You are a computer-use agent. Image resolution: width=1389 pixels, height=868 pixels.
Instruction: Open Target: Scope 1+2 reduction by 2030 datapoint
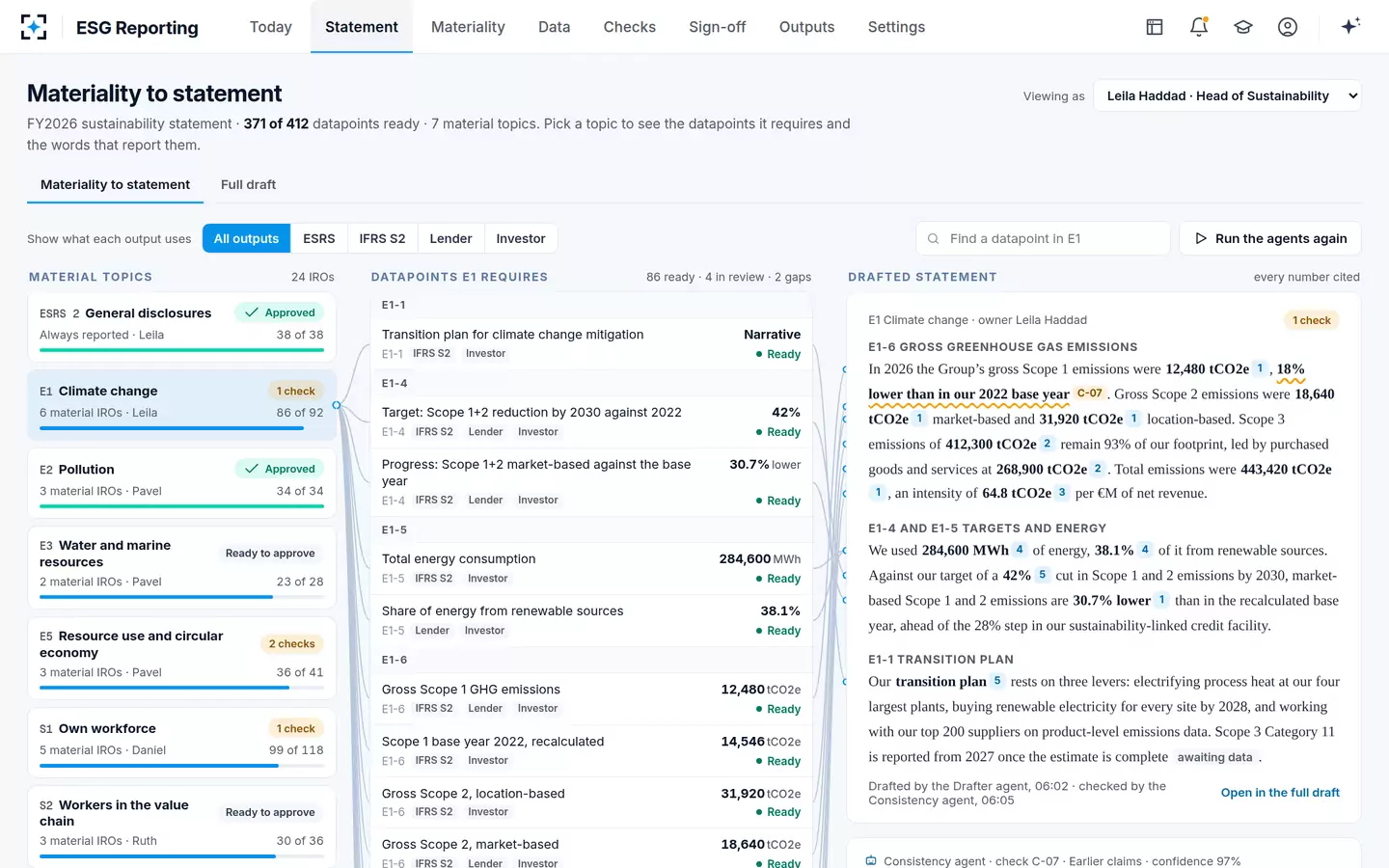[590, 421]
